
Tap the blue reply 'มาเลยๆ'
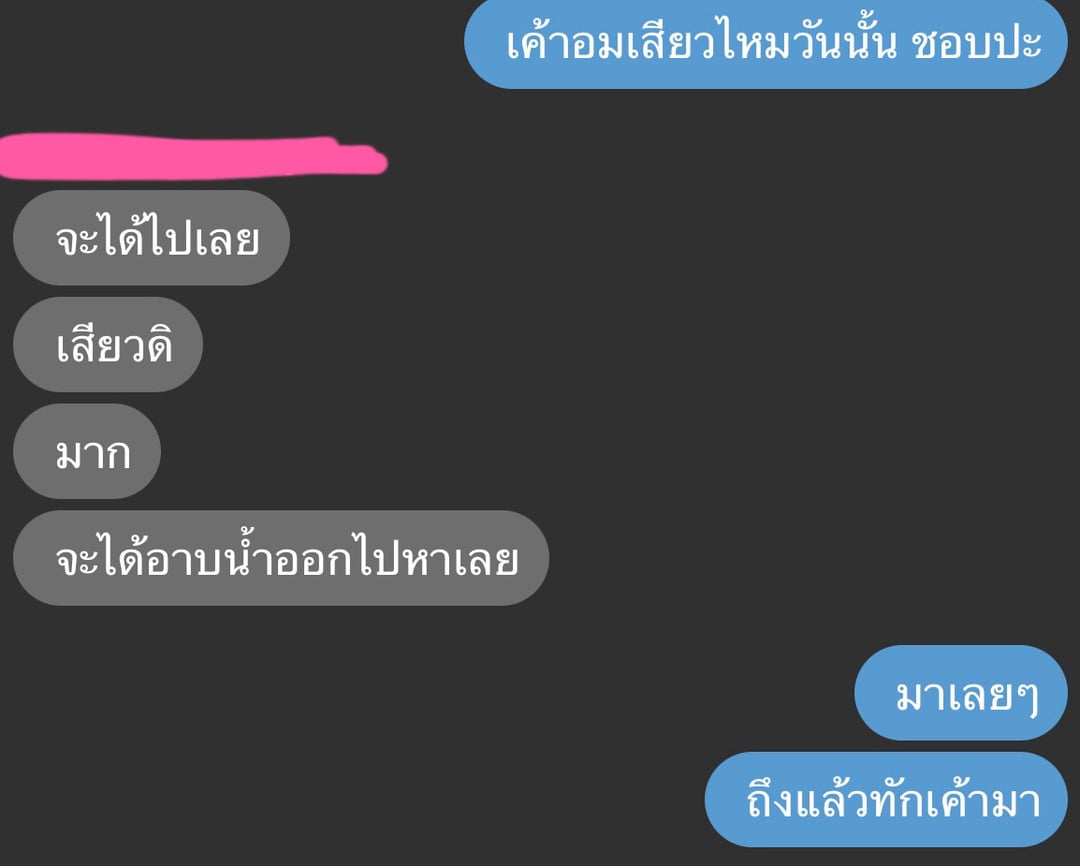(961, 693)
